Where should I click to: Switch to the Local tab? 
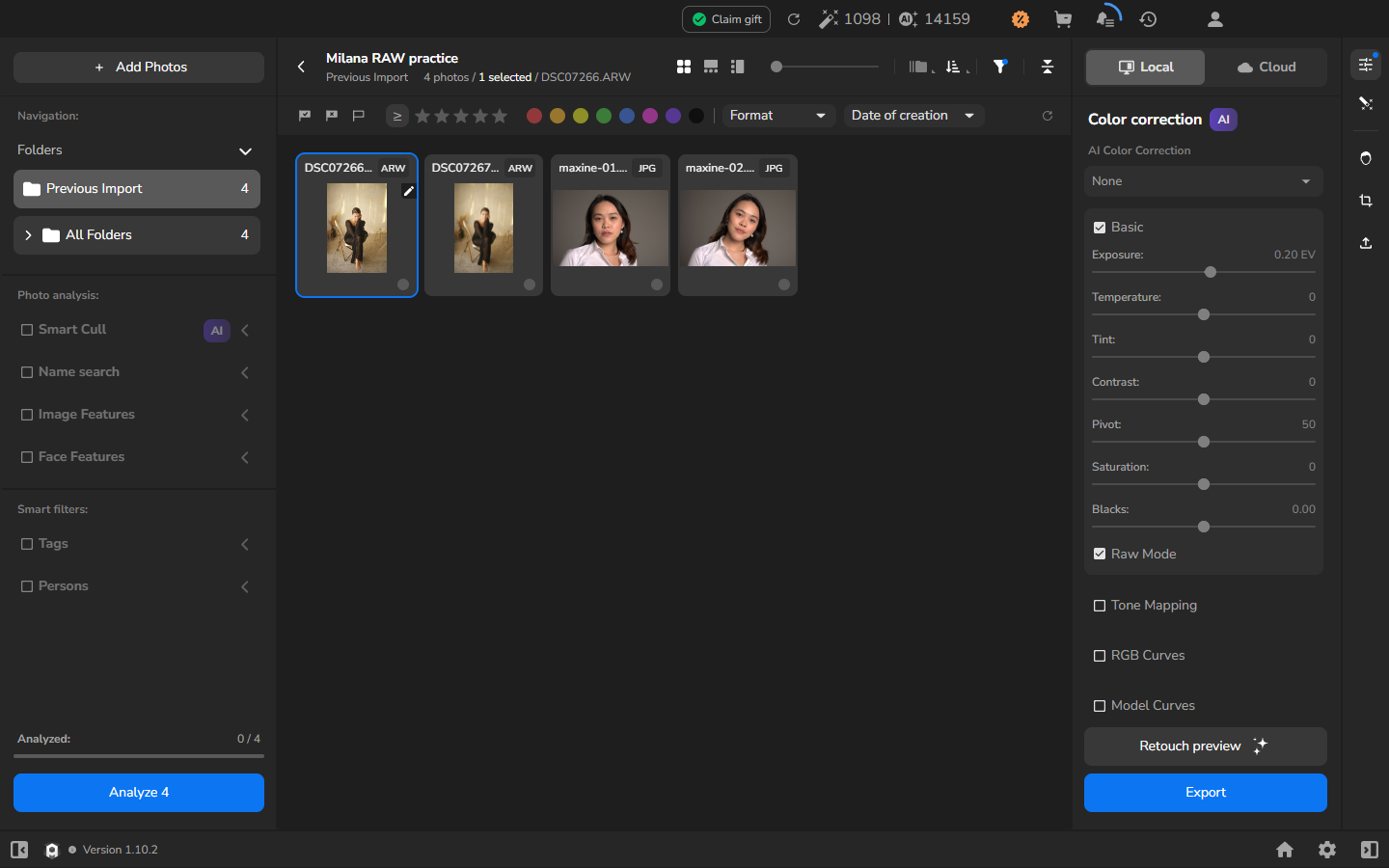pyautogui.click(x=1145, y=68)
